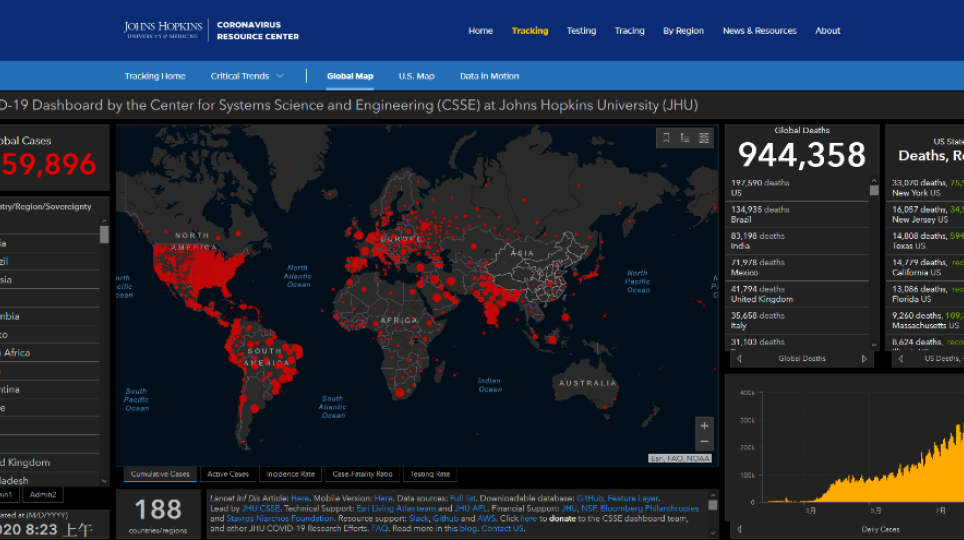Screen dimensions: 964x540
Task: Click the Johns Hopkins Coronavirus Resource Center logo
Action: pyautogui.click(x=211, y=31)
